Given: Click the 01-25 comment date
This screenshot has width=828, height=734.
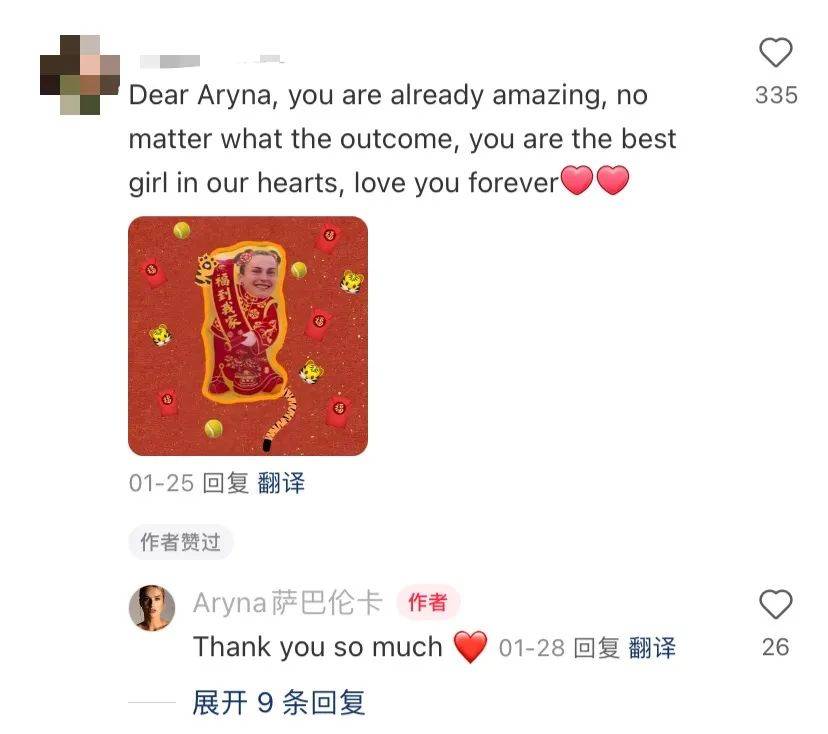Looking at the screenshot, I should pos(161,483).
